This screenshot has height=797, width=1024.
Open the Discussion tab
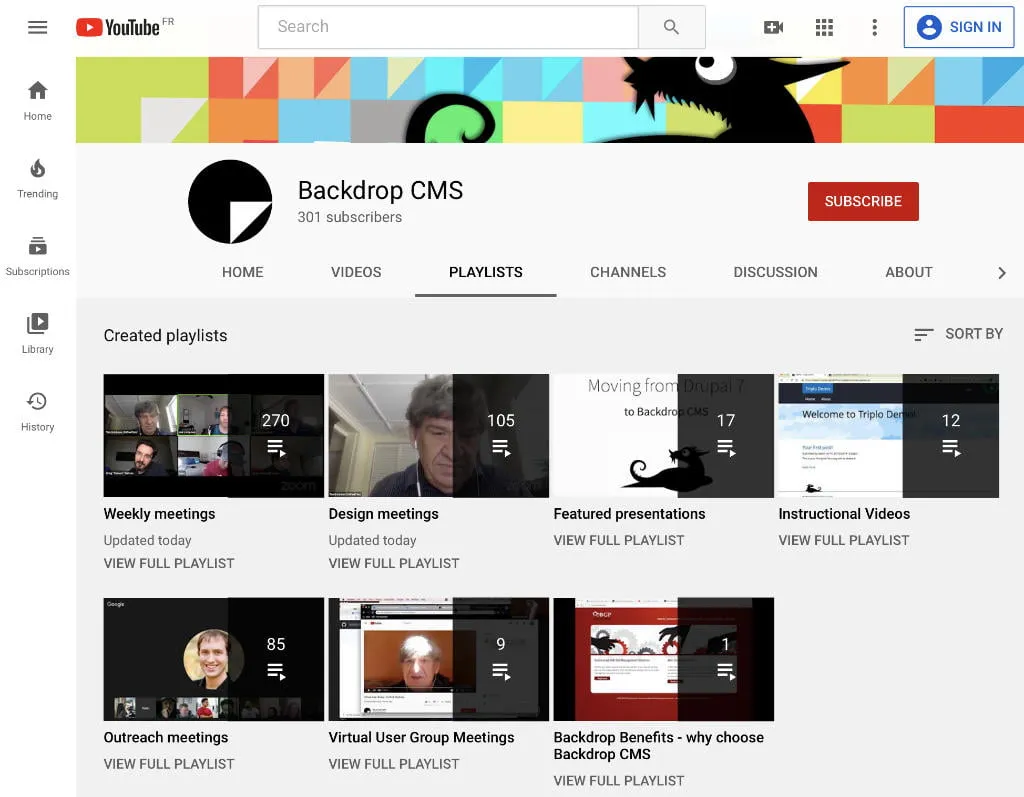[775, 272]
